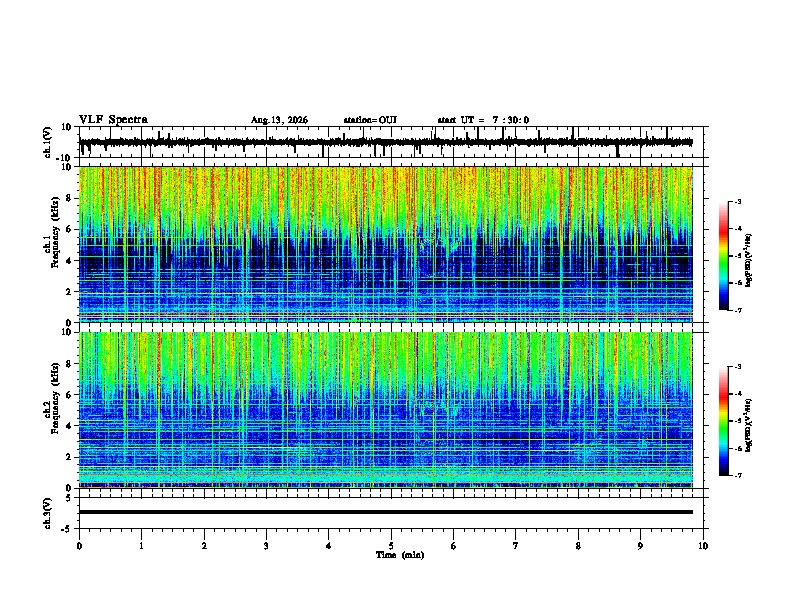Click time axis tick label "1"
The height and width of the screenshot is (612, 792).
[142, 546]
